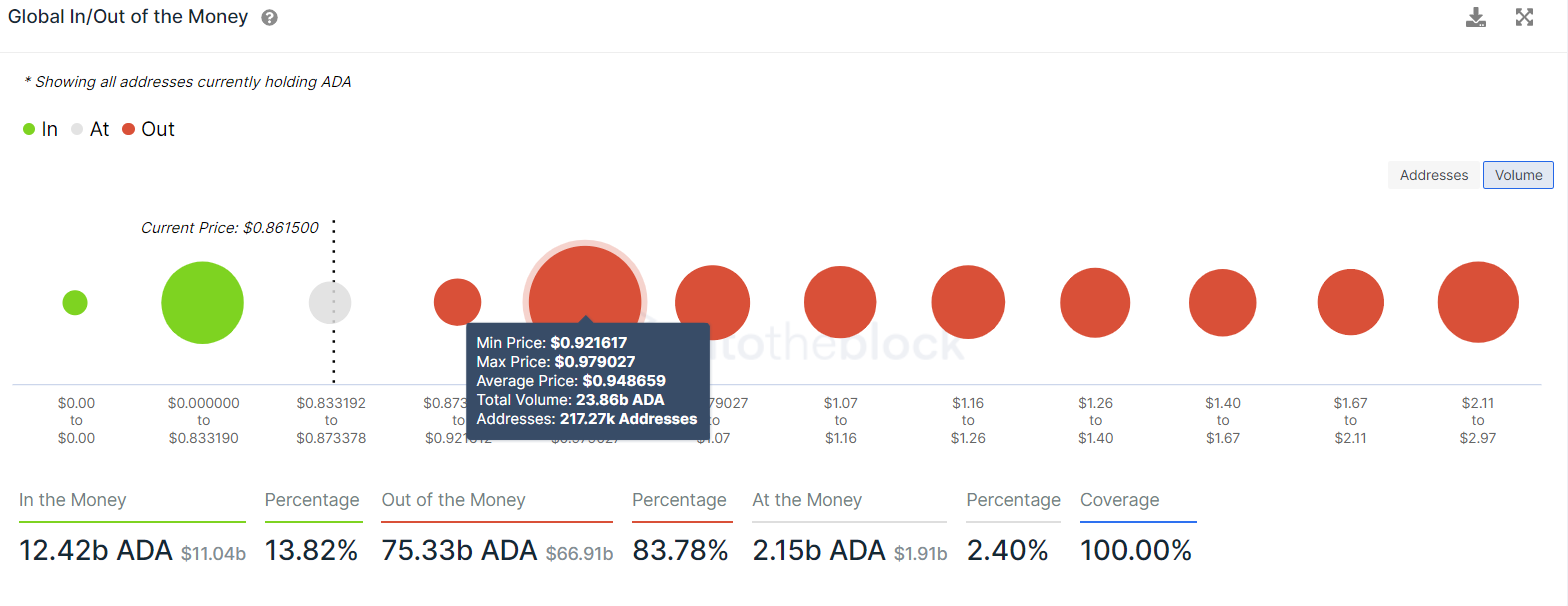Click the highlighted red bubble above the tooltip
Viewport: 1568px width, 606px height.
pyautogui.click(x=585, y=297)
